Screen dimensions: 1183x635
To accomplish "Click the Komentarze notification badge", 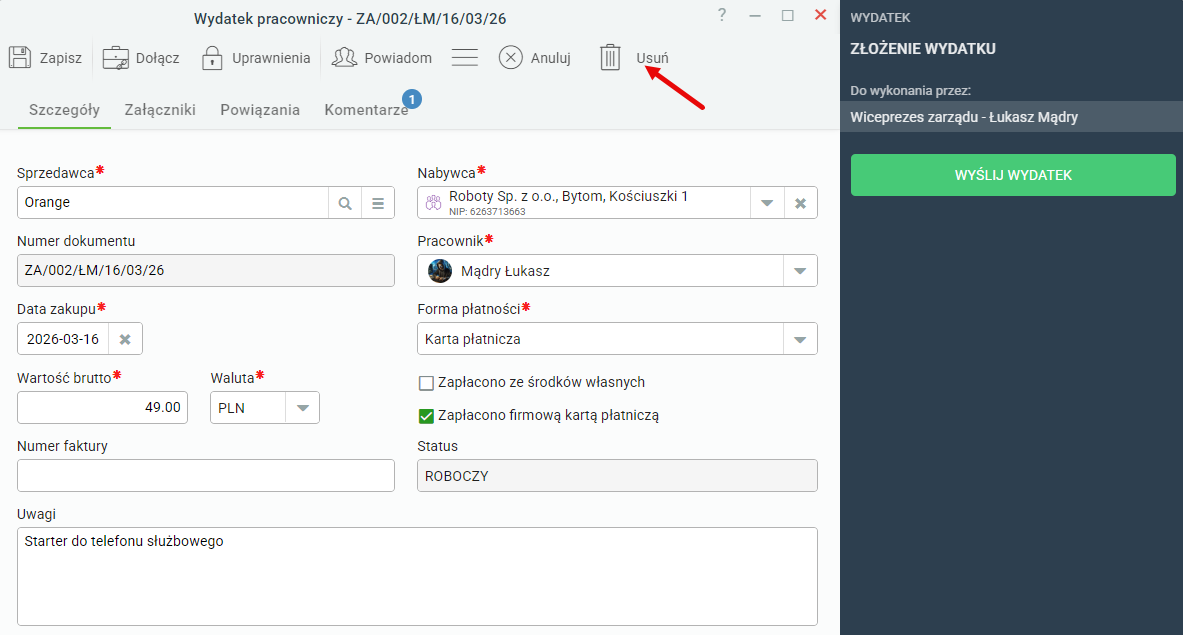I will click(x=412, y=99).
